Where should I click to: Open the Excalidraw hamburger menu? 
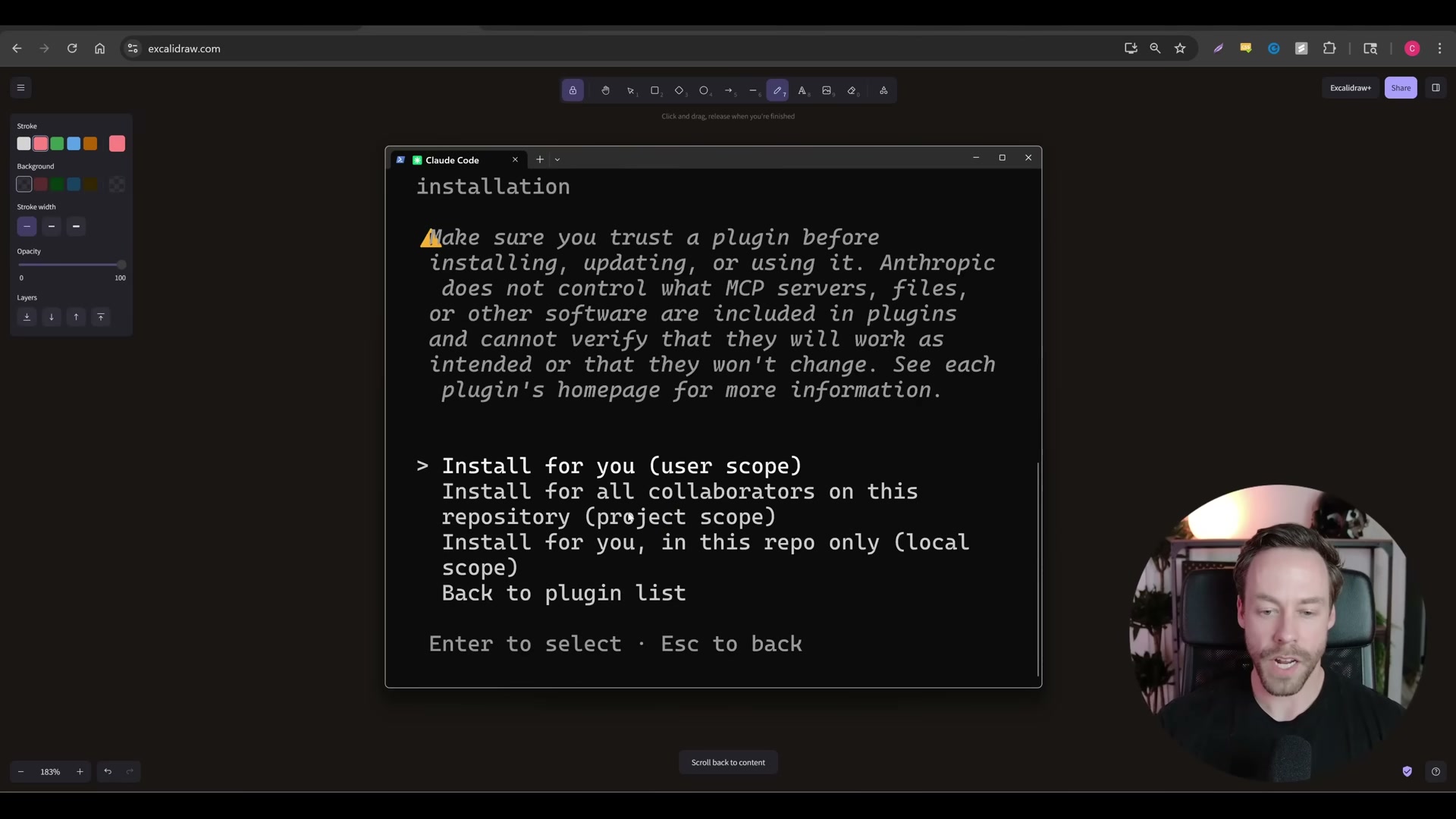(20, 88)
